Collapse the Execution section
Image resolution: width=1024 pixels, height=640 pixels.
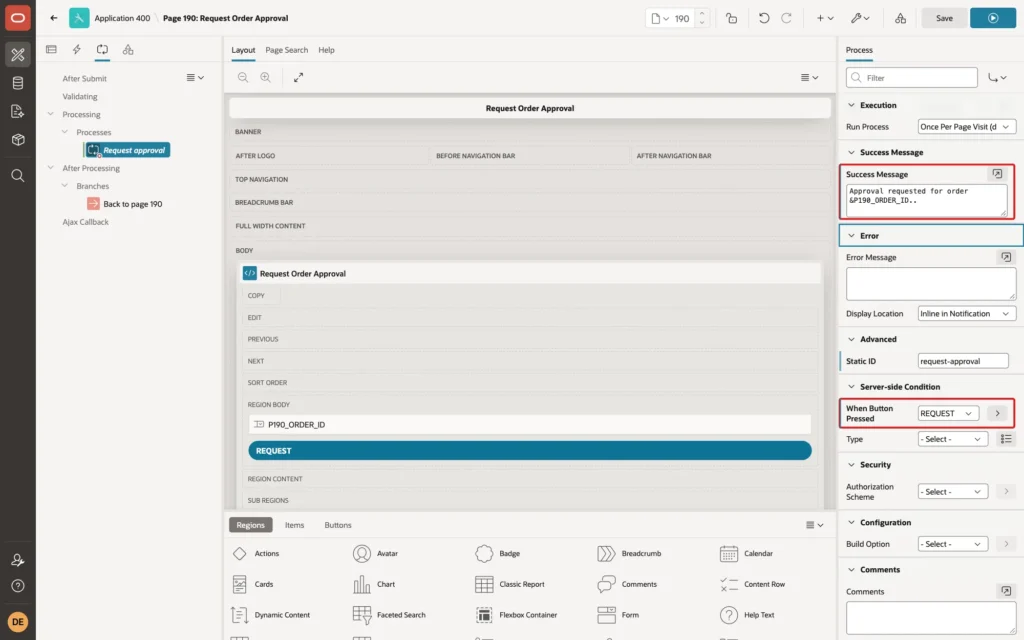pyautogui.click(x=851, y=105)
